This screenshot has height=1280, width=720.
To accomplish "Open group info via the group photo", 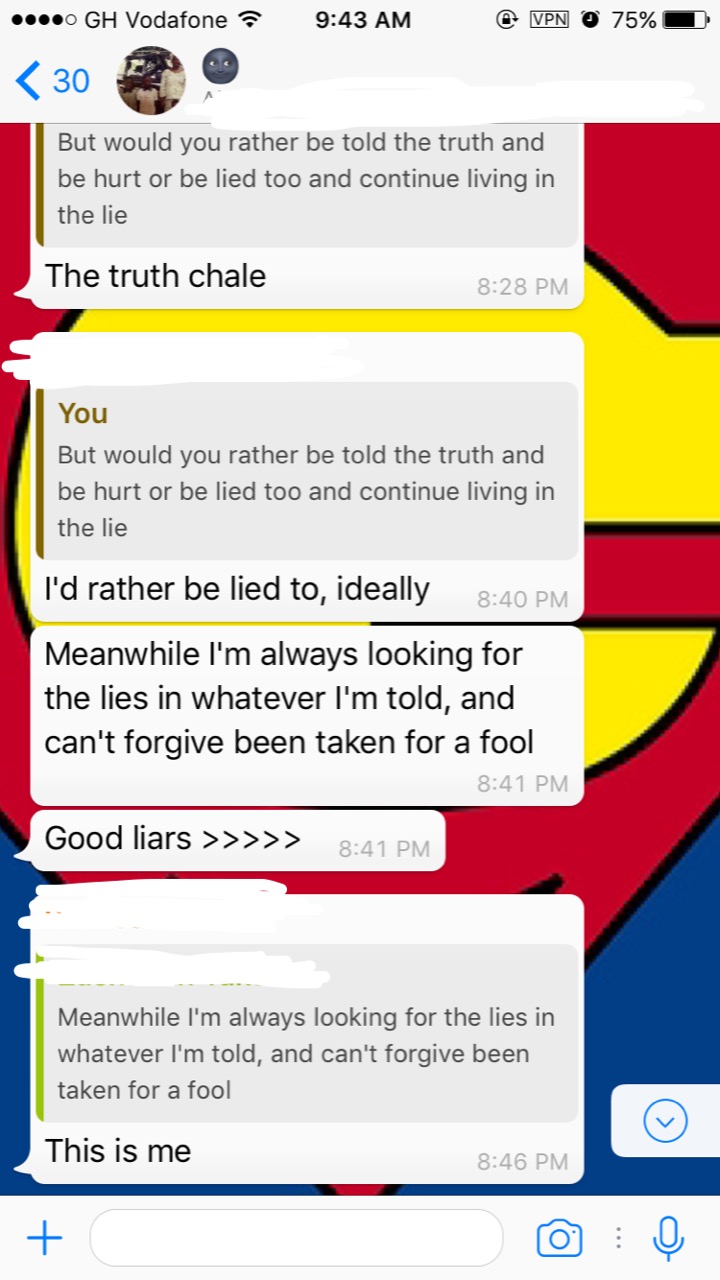I will pos(151,80).
